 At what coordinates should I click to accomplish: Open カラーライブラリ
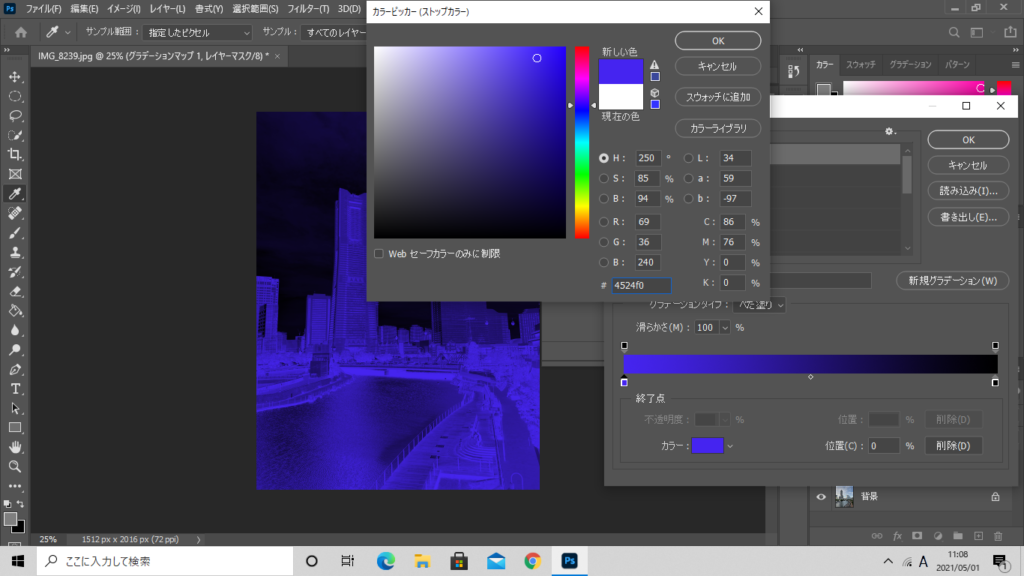click(718, 128)
